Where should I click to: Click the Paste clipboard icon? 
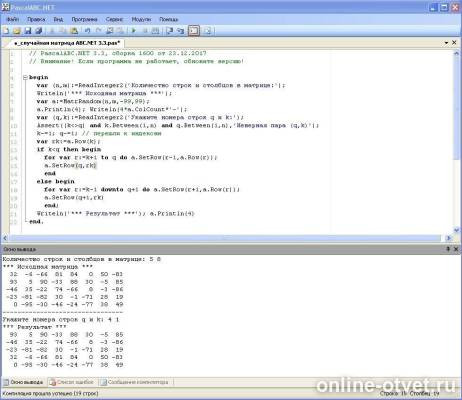[74, 31]
